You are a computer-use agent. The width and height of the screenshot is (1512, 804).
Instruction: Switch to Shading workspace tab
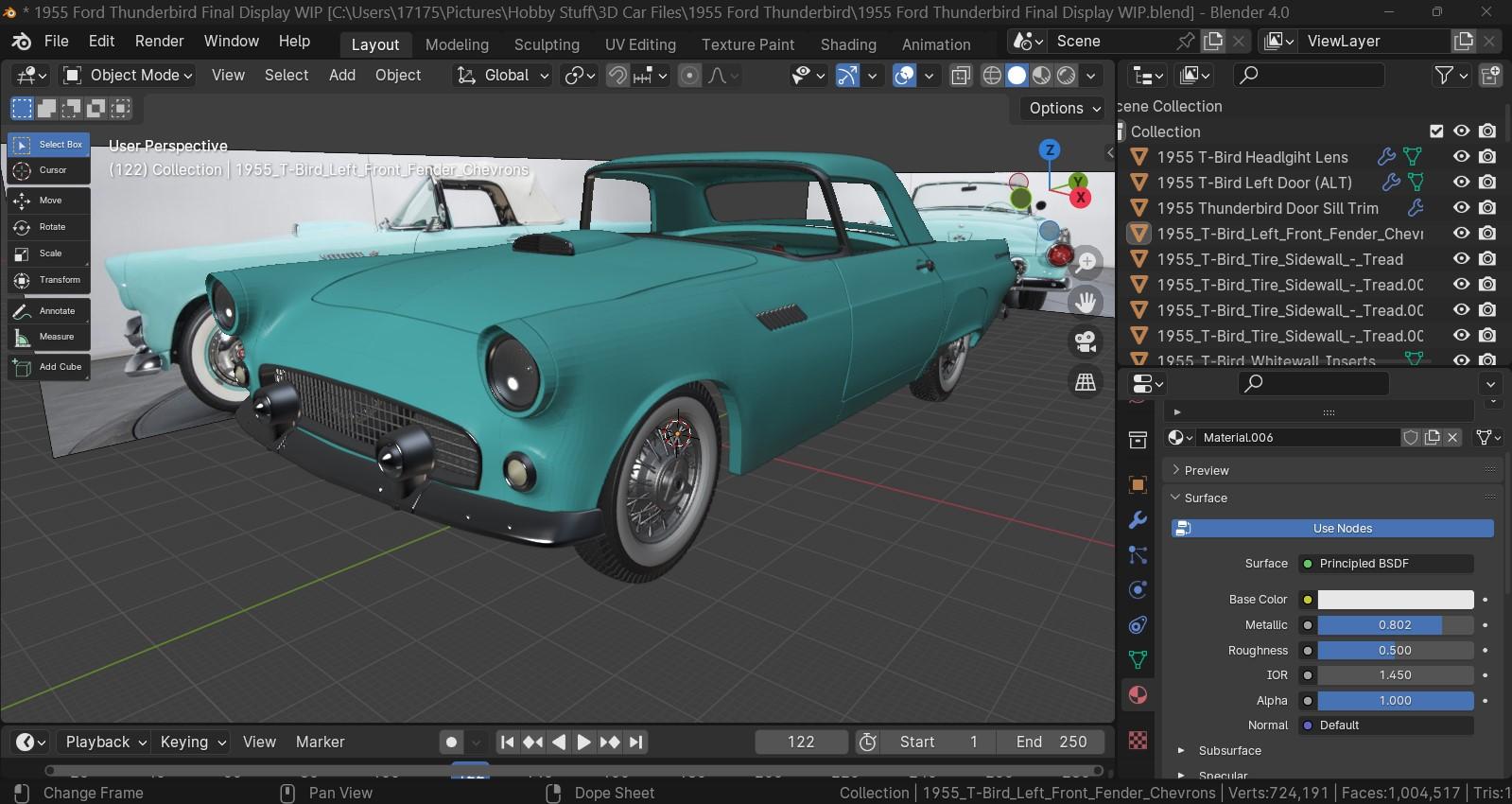(848, 44)
